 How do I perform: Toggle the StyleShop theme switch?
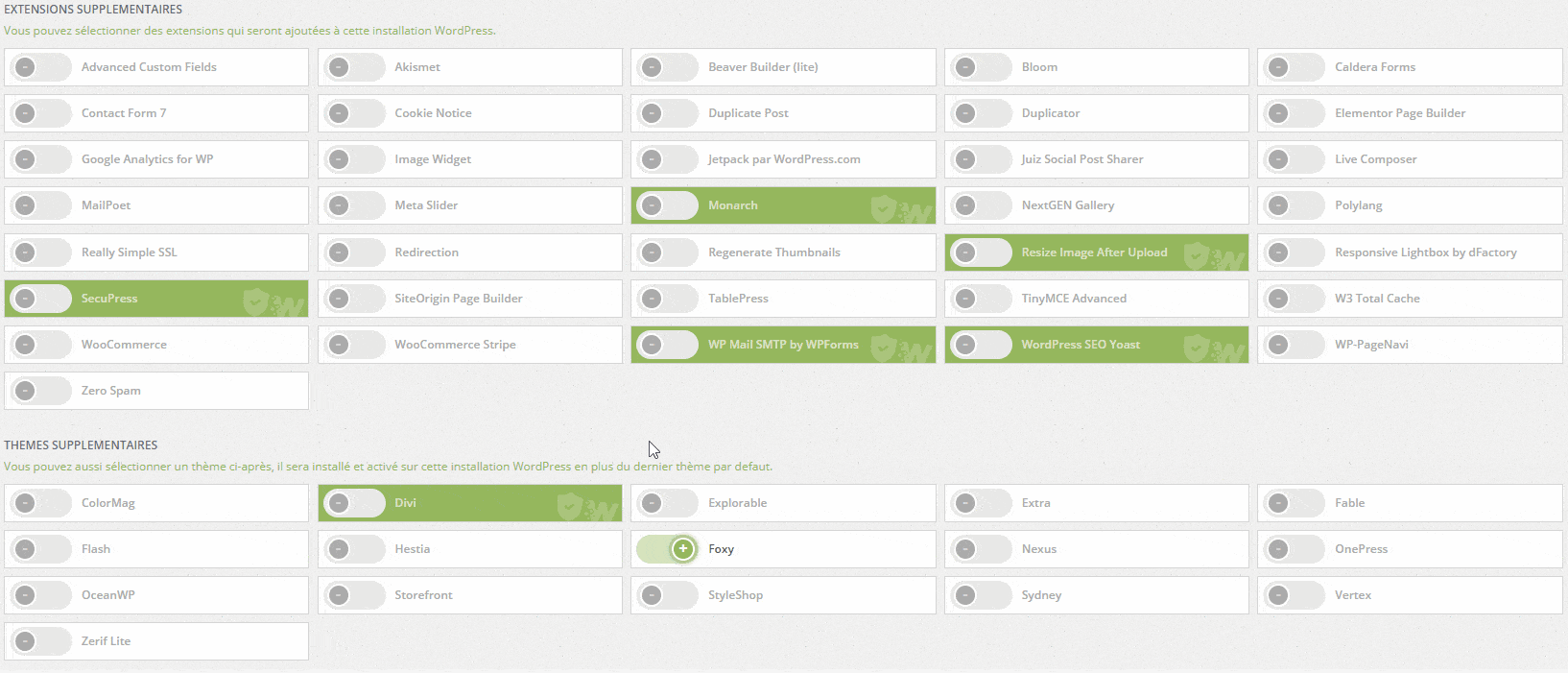click(x=667, y=595)
